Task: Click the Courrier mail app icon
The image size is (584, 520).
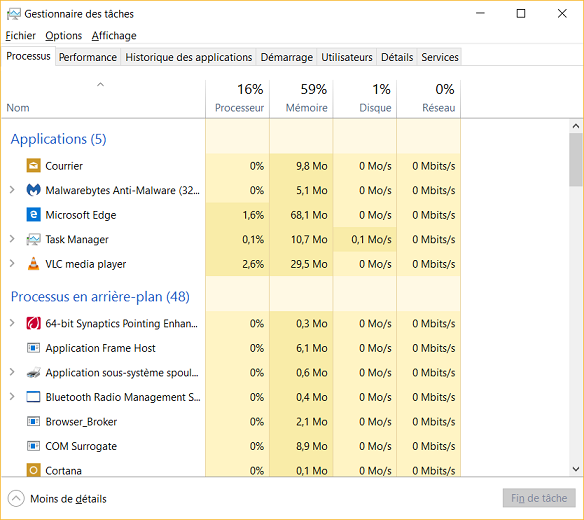Action: click(x=33, y=165)
